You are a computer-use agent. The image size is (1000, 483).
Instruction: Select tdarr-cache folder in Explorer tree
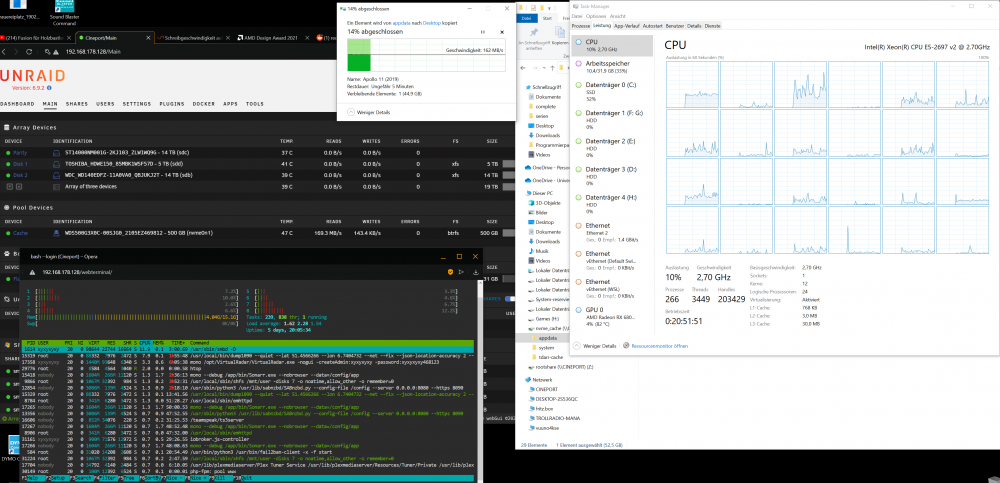pos(548,357)
